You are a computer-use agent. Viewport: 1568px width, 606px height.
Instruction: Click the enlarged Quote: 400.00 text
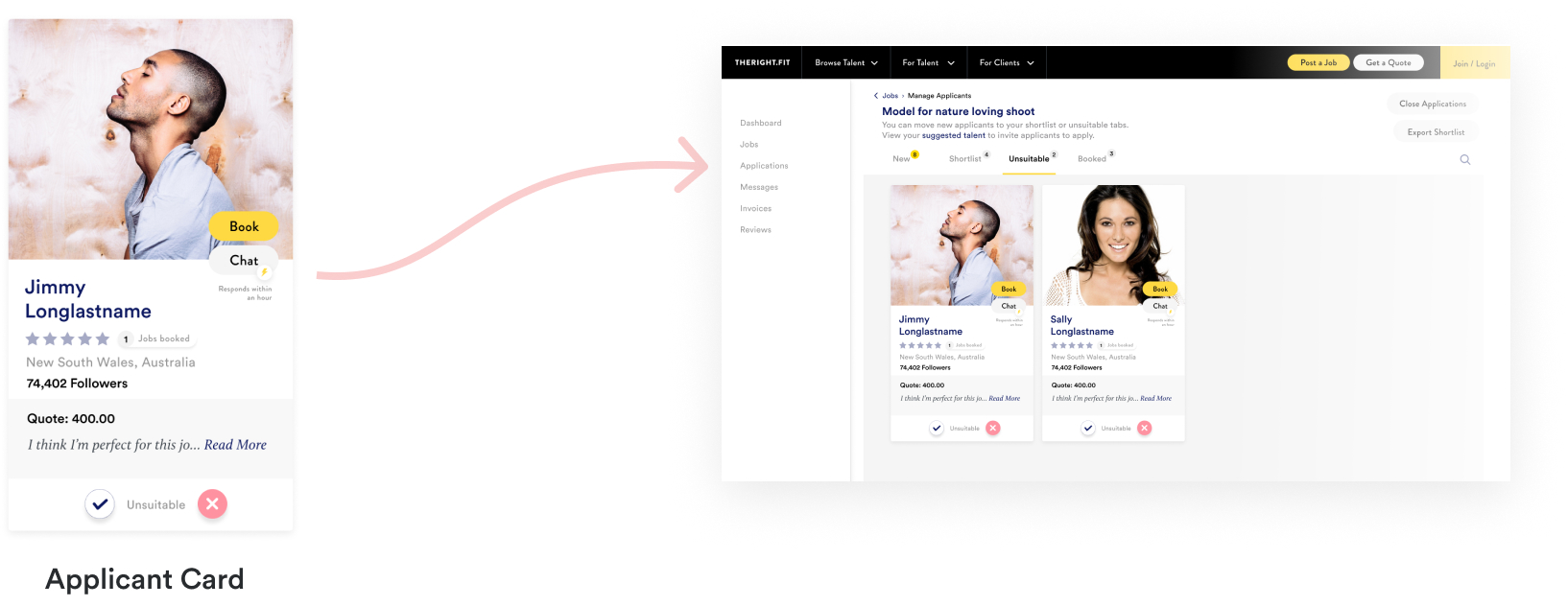(71, 419)
